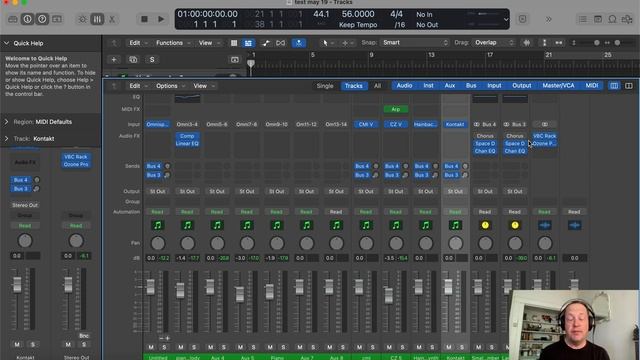Click the horizontal auto zoom icon
Image resolution: width=640 pixels, height=360 pixels.
coord(558,42)
